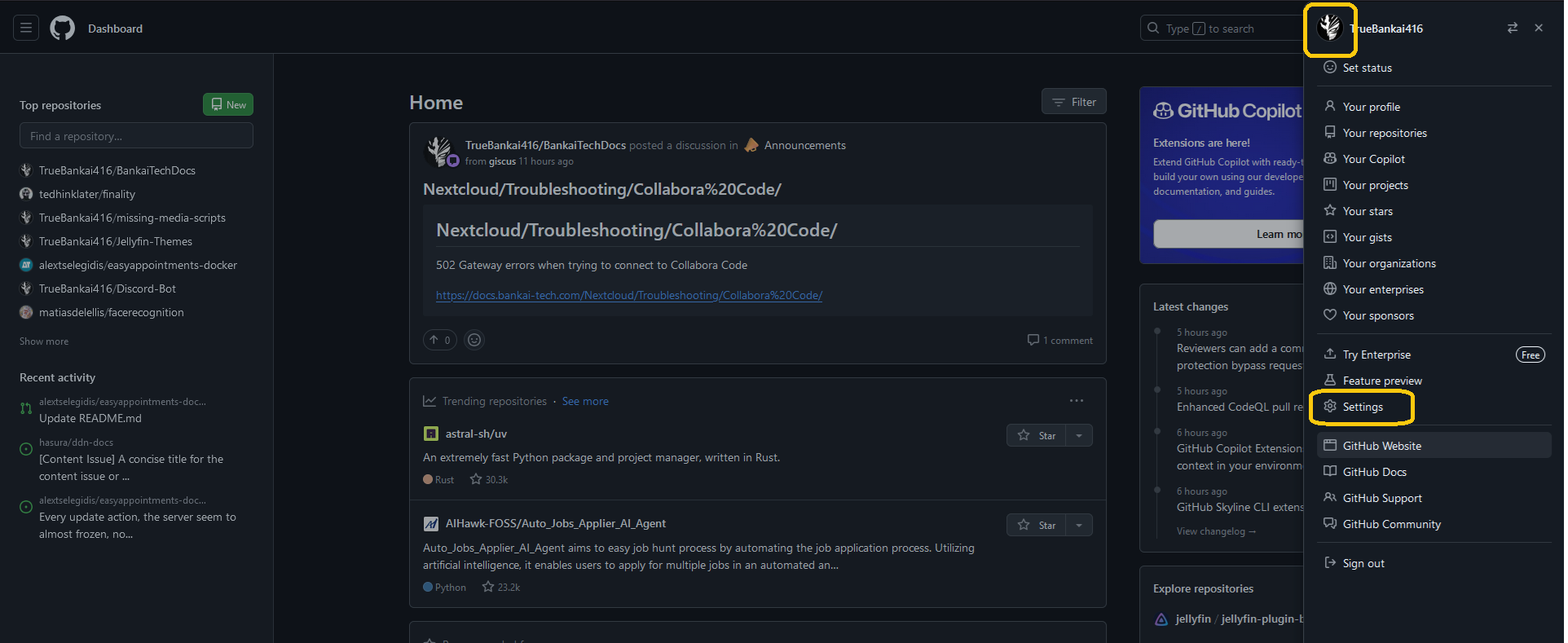1568x643 pixels.
Task: Click the Your organizations building icon
Action: [x=1330, y=263]
